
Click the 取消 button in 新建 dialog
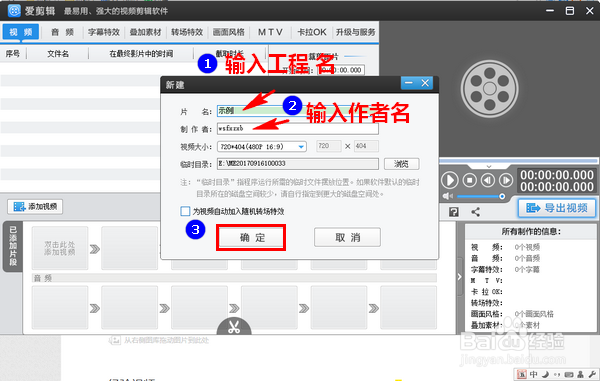[x=347, y=238]
